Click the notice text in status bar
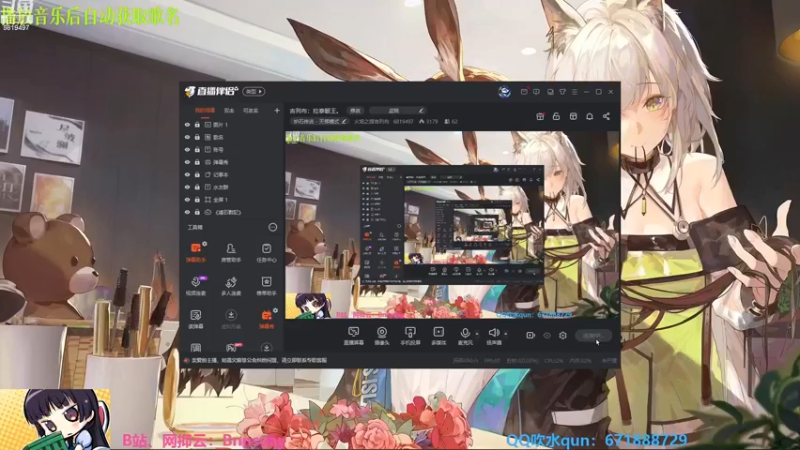Screen dimensions: 800x450 (x=259, y=360)
